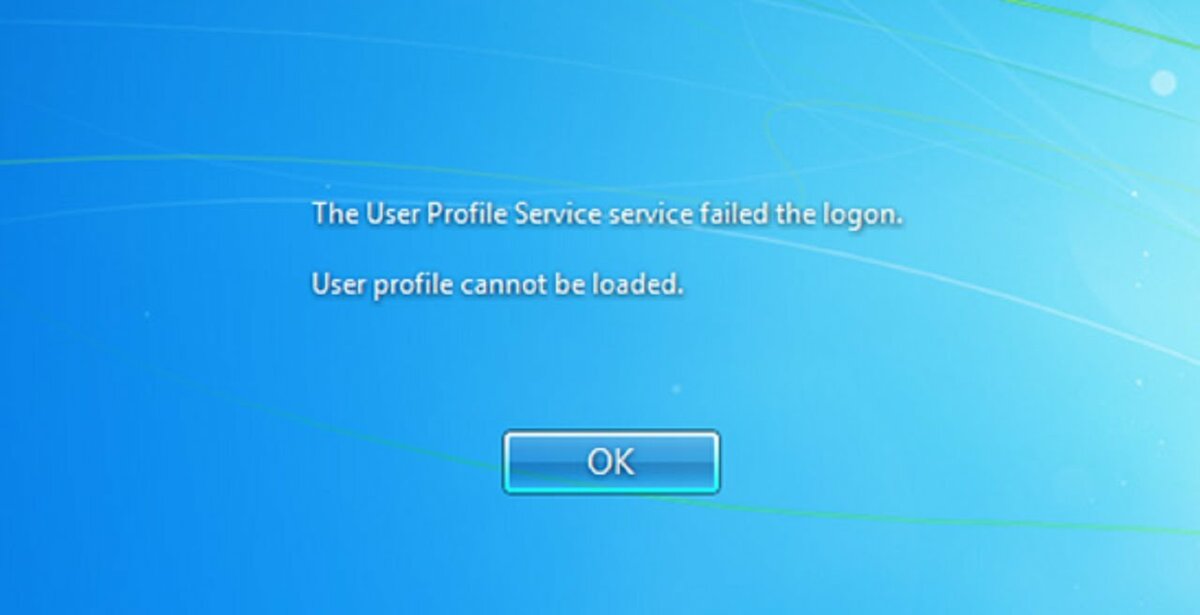Click the glowing left border of the OK button
The image size is (1200, 615).
point(506,462)
